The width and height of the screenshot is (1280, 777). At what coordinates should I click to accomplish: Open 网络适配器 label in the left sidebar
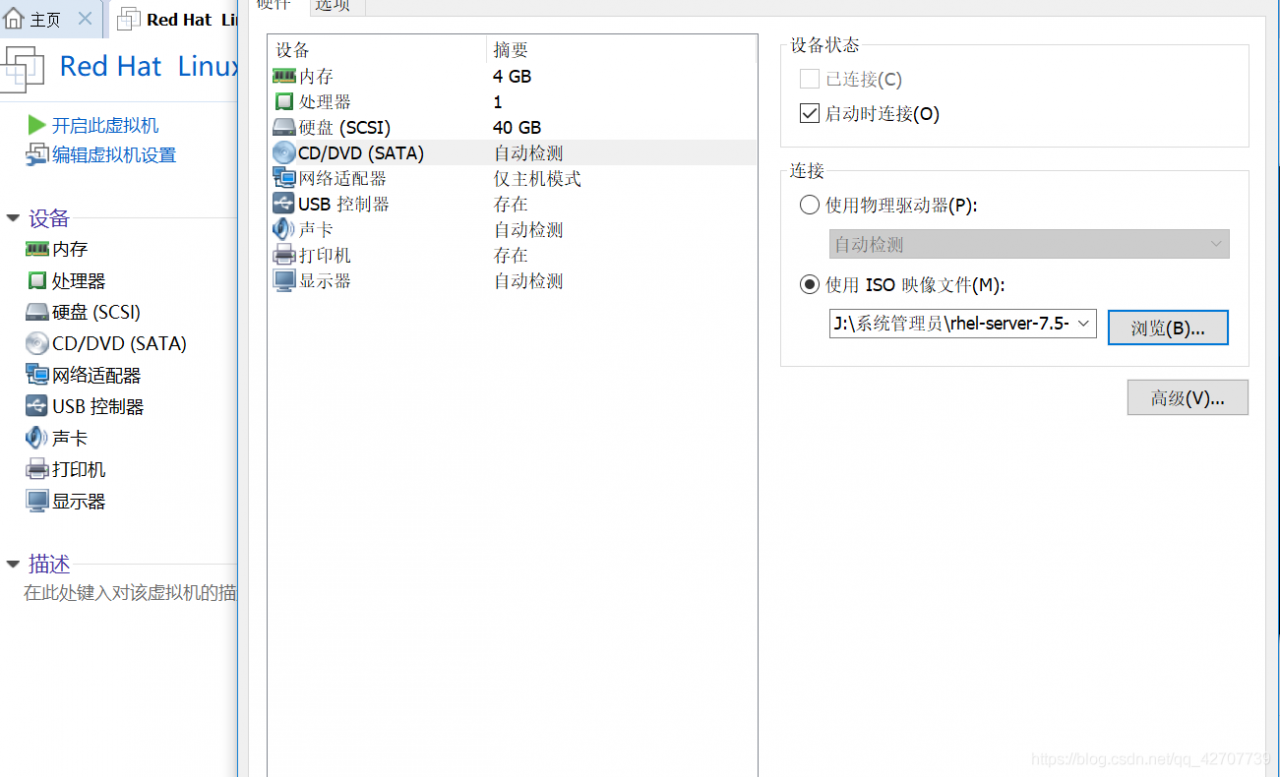[97, 375]
